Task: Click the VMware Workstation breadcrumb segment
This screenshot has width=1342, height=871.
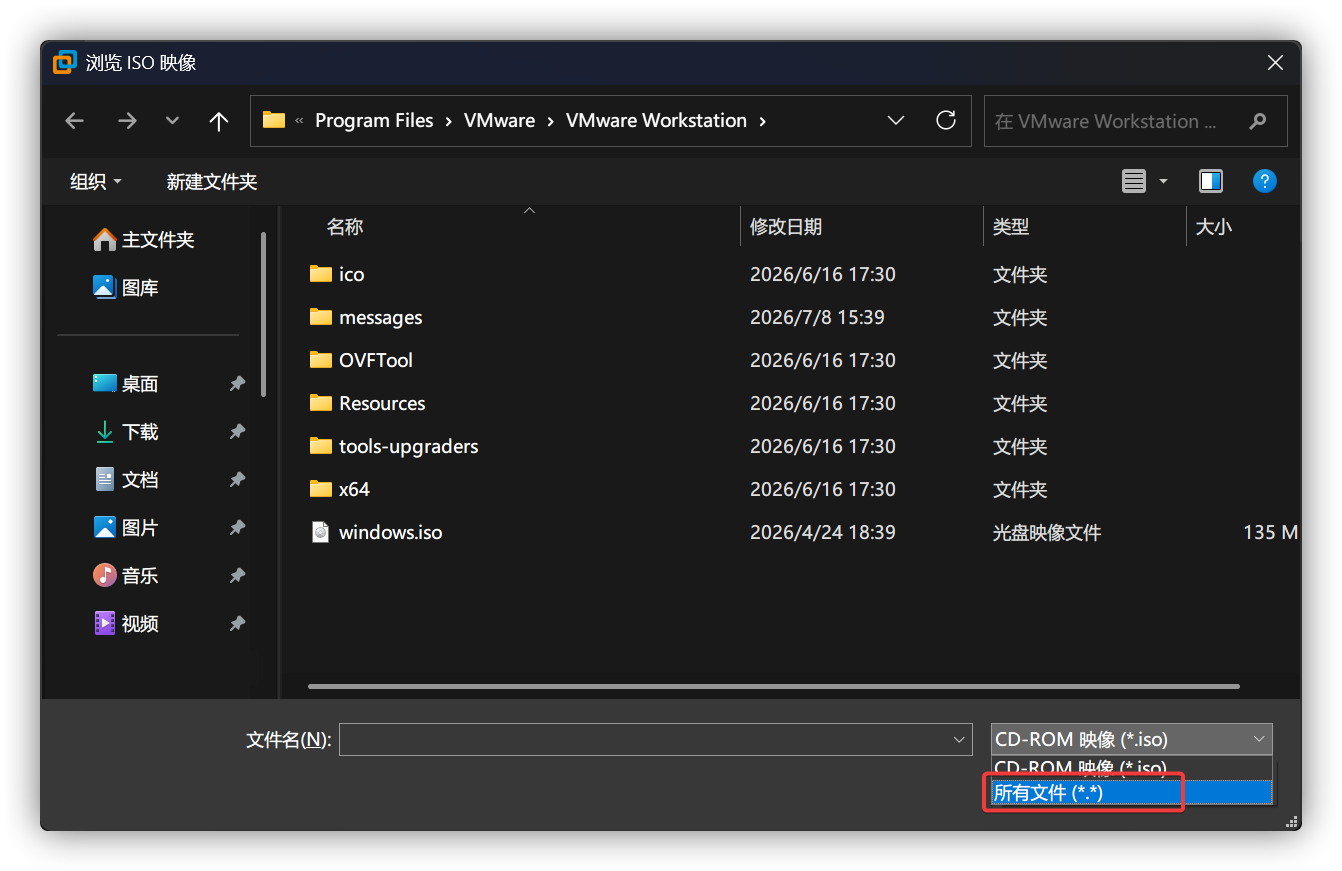Action: click(656, 120)
